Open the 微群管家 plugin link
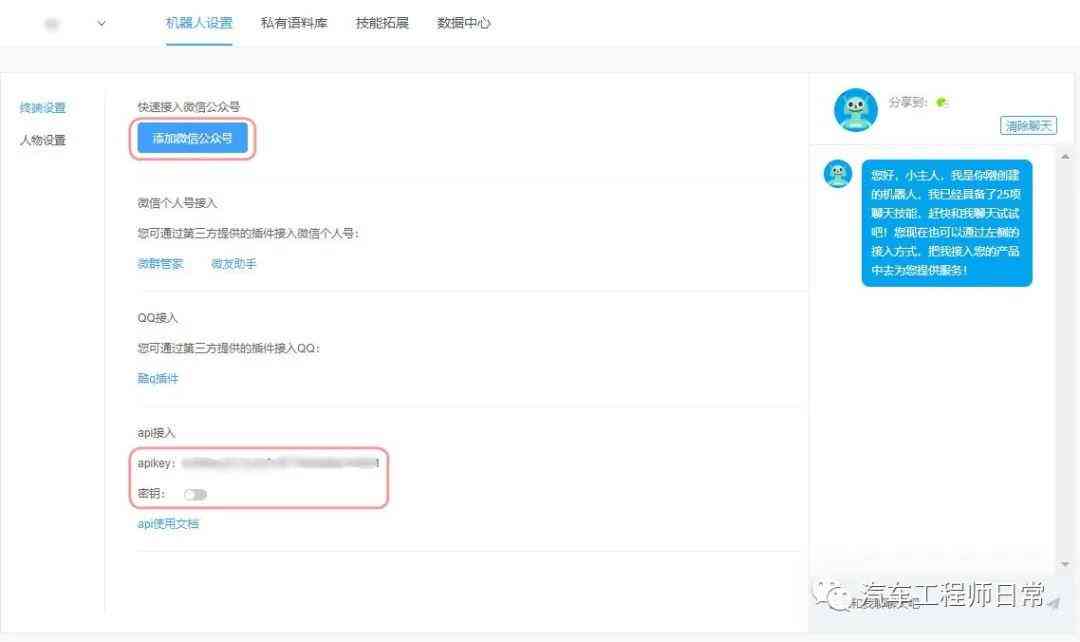The width and height of the screenshot is (1080, 642). pos(160,263)
